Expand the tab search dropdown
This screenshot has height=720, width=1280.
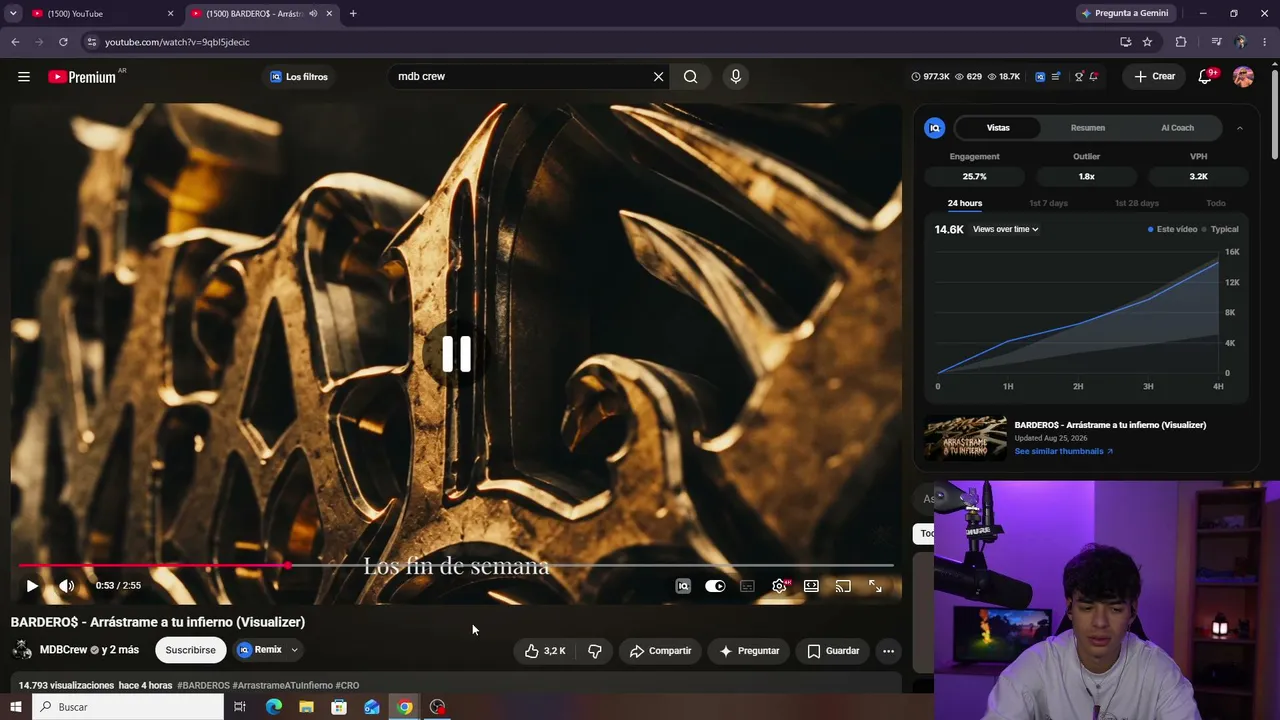pos(13,14)
